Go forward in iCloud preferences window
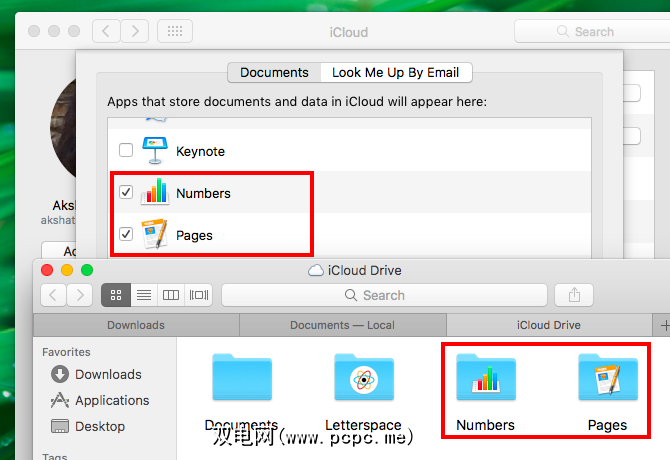670x460 pixels. click(x=135, y=31)
